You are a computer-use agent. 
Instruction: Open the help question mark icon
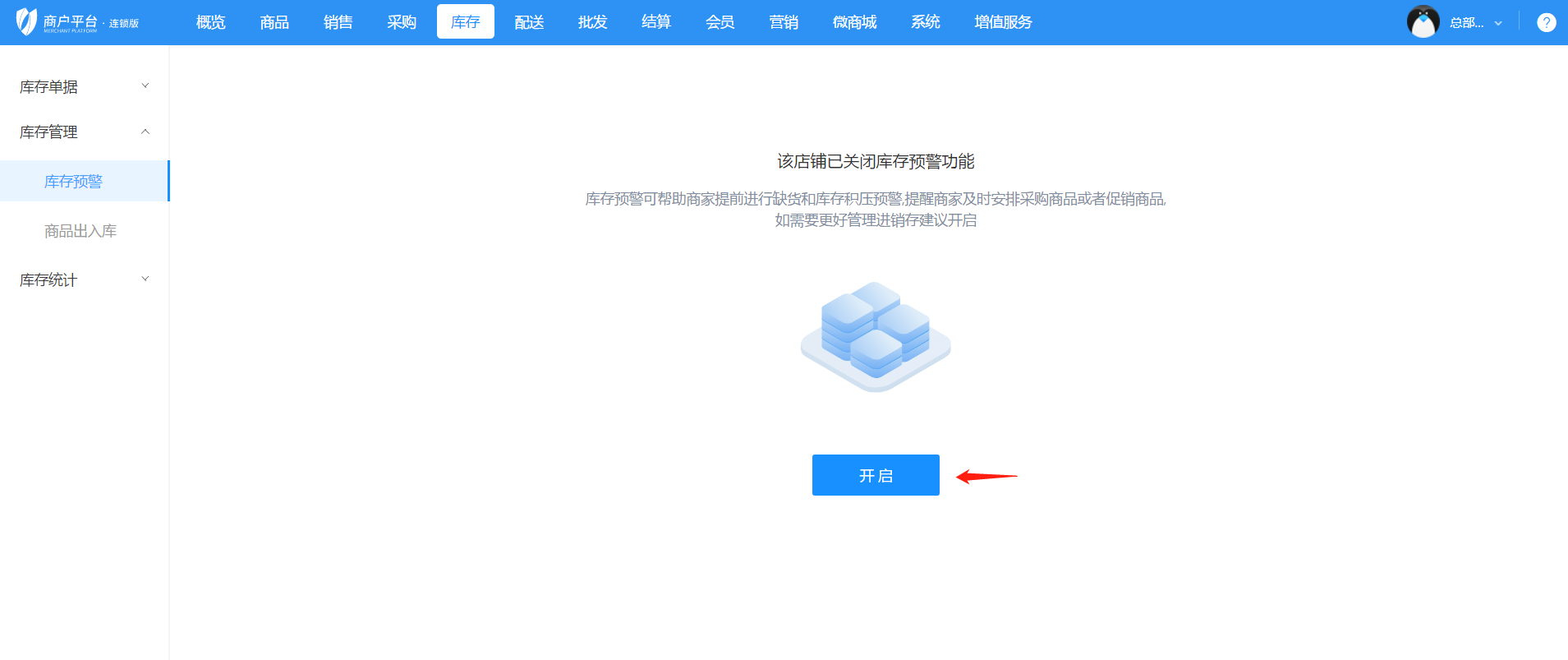pyautogui.click(x=1546, y=23)
